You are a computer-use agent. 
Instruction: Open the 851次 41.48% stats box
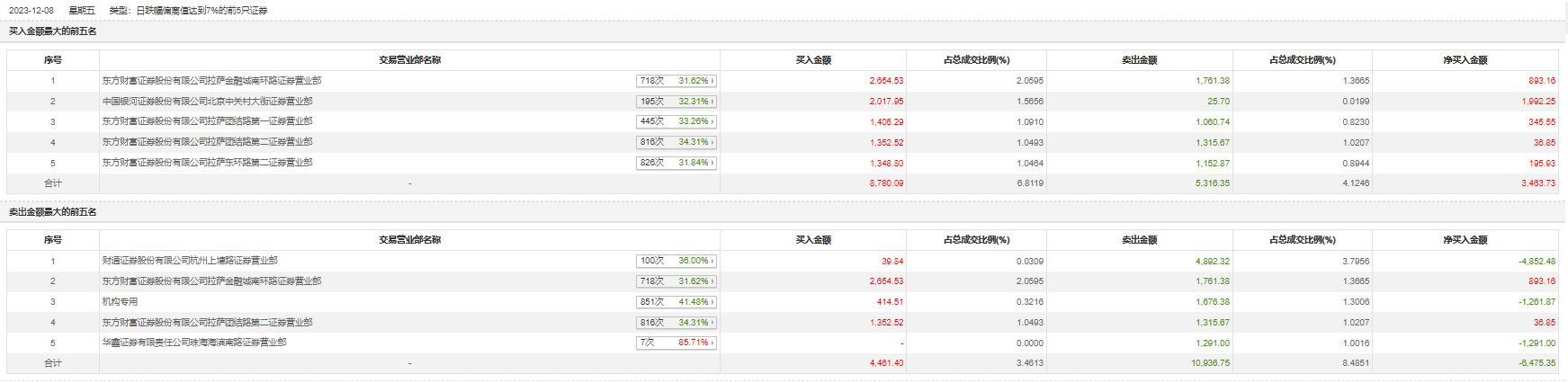point(676,302)
